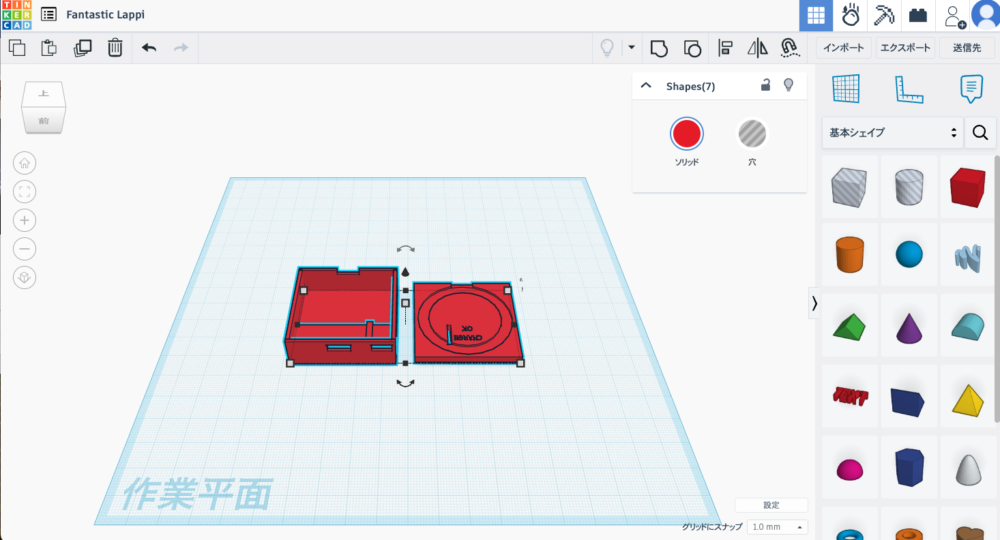This screenshot has height=540, width=1000.
Task: Collapse the shapes panel chevron
Action: [x=814, y=303]
